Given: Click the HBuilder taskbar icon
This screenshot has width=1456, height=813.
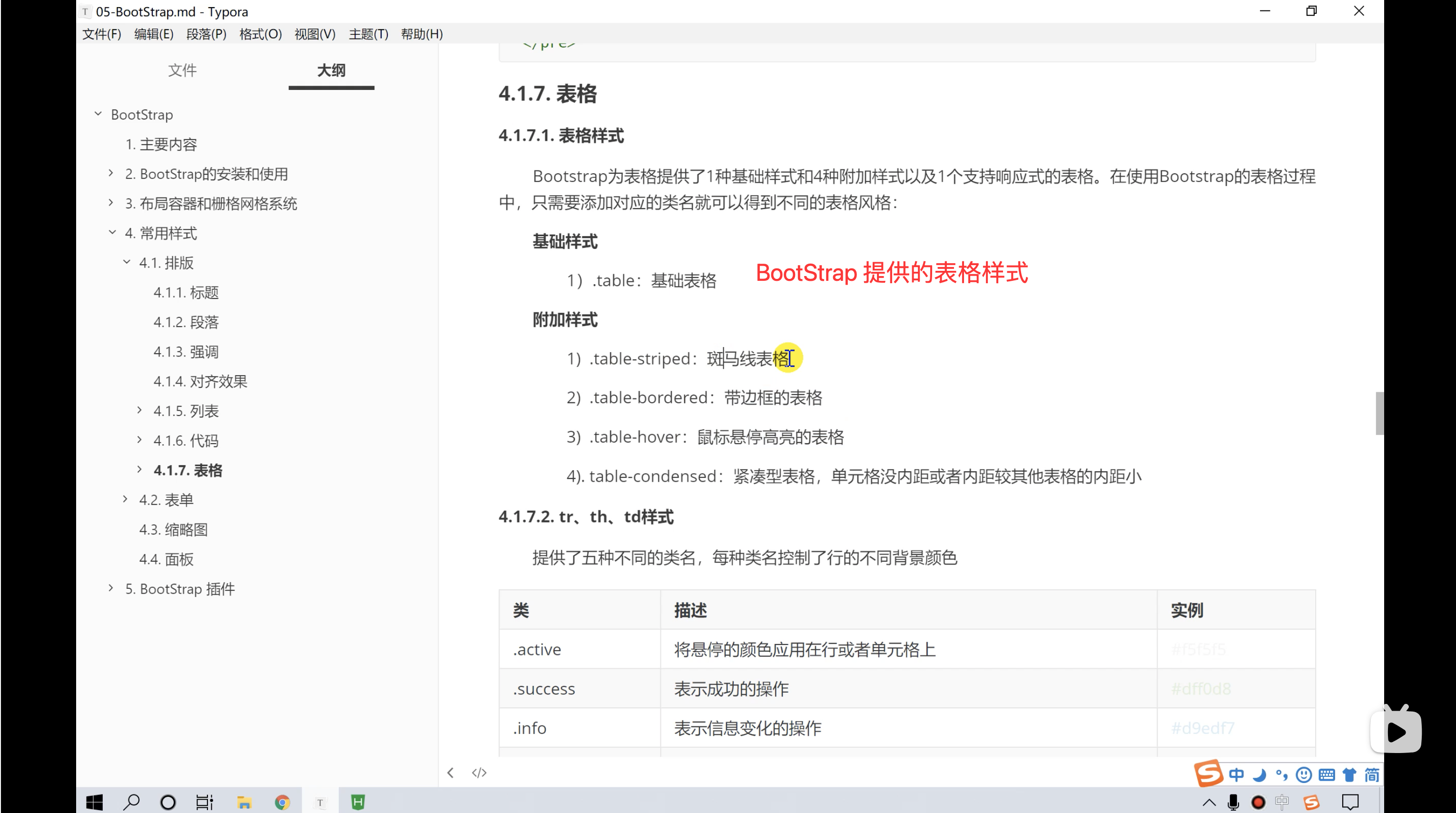Looking at the screenshot, I should pos(358,802).
